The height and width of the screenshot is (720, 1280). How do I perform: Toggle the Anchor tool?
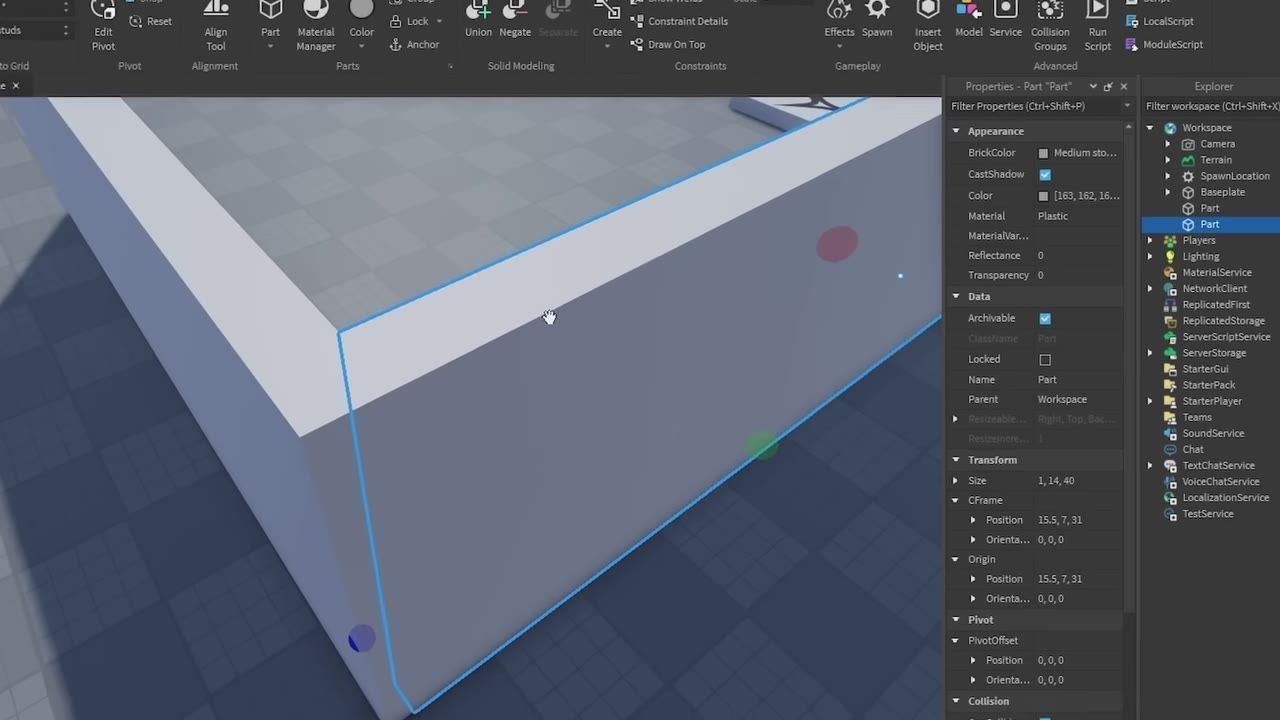coord(414,45)
